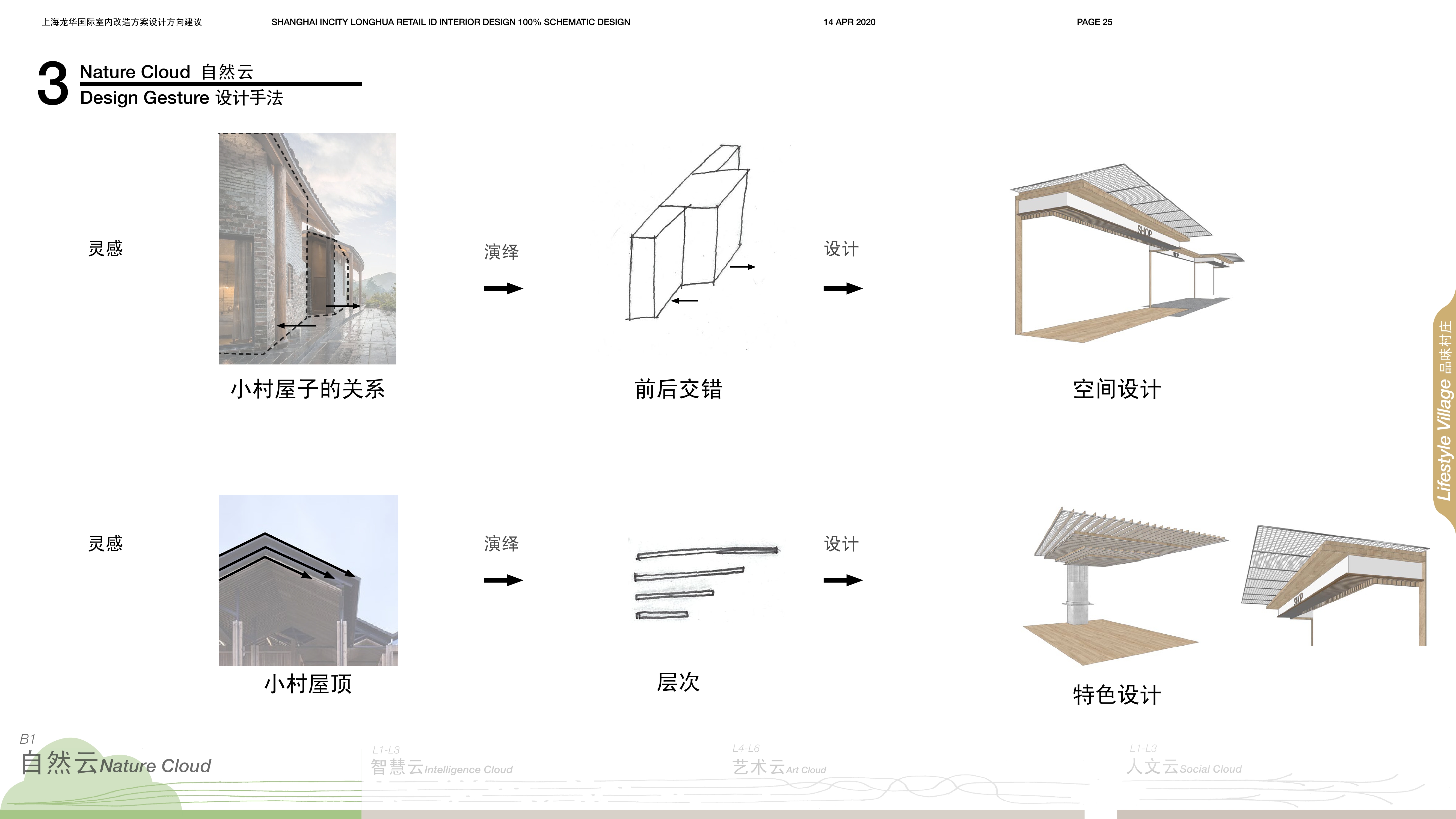Open the 人文云 Social Cloud section

coord(1184,768)
